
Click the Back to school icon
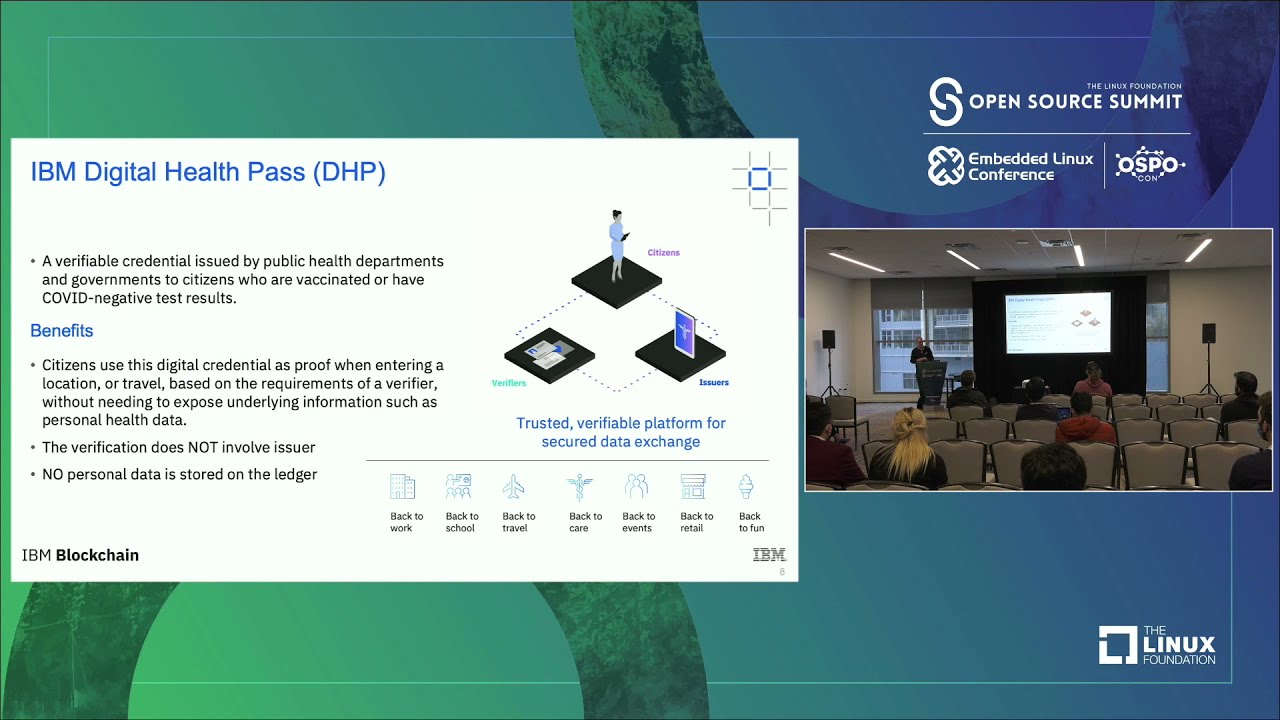tap(459, 487)
